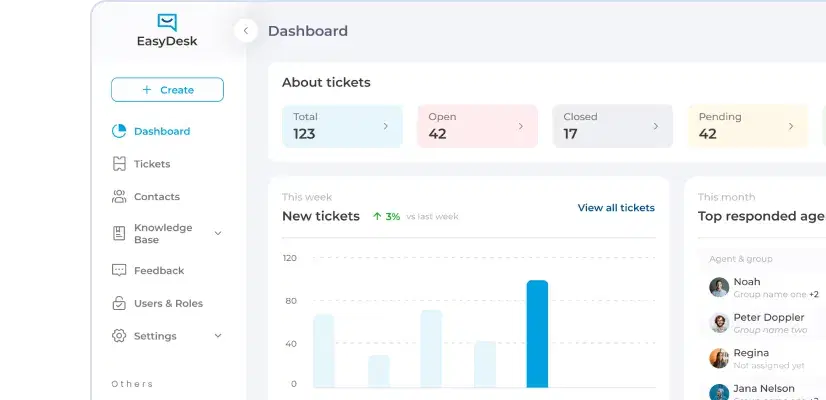Click the Settings gear icon

(119, 336)
